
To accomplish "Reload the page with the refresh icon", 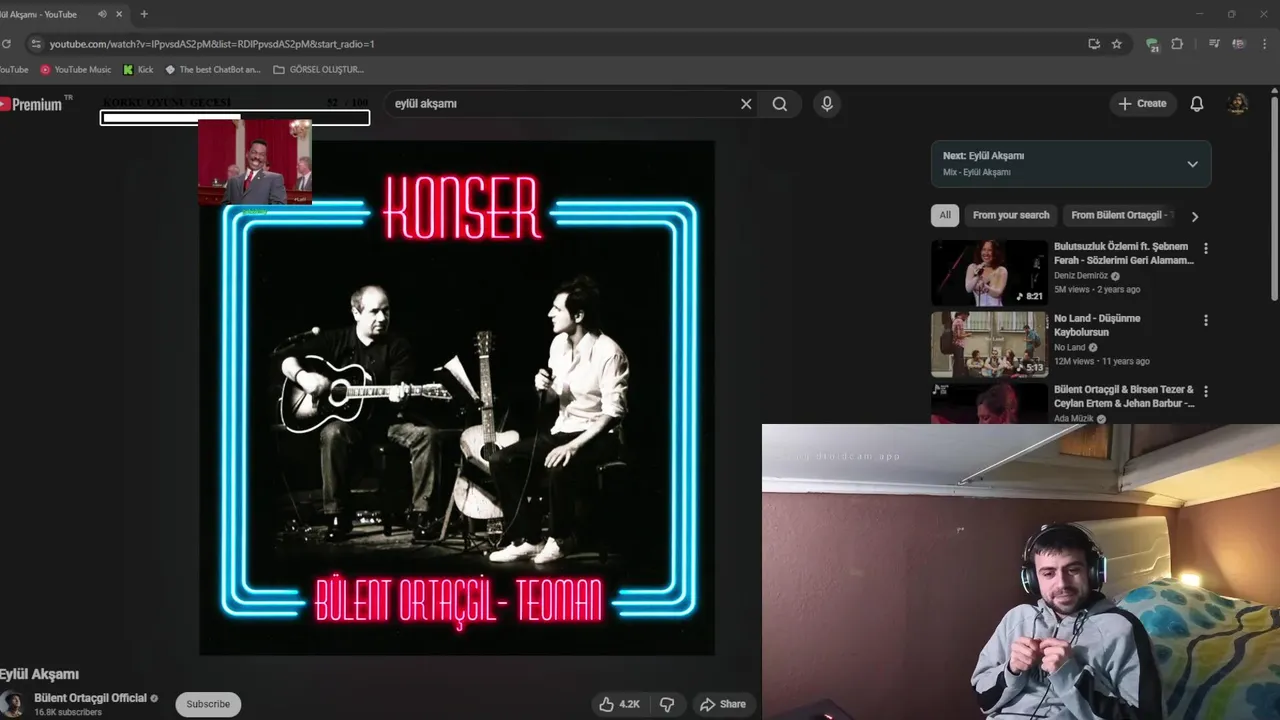I will 6,44.
